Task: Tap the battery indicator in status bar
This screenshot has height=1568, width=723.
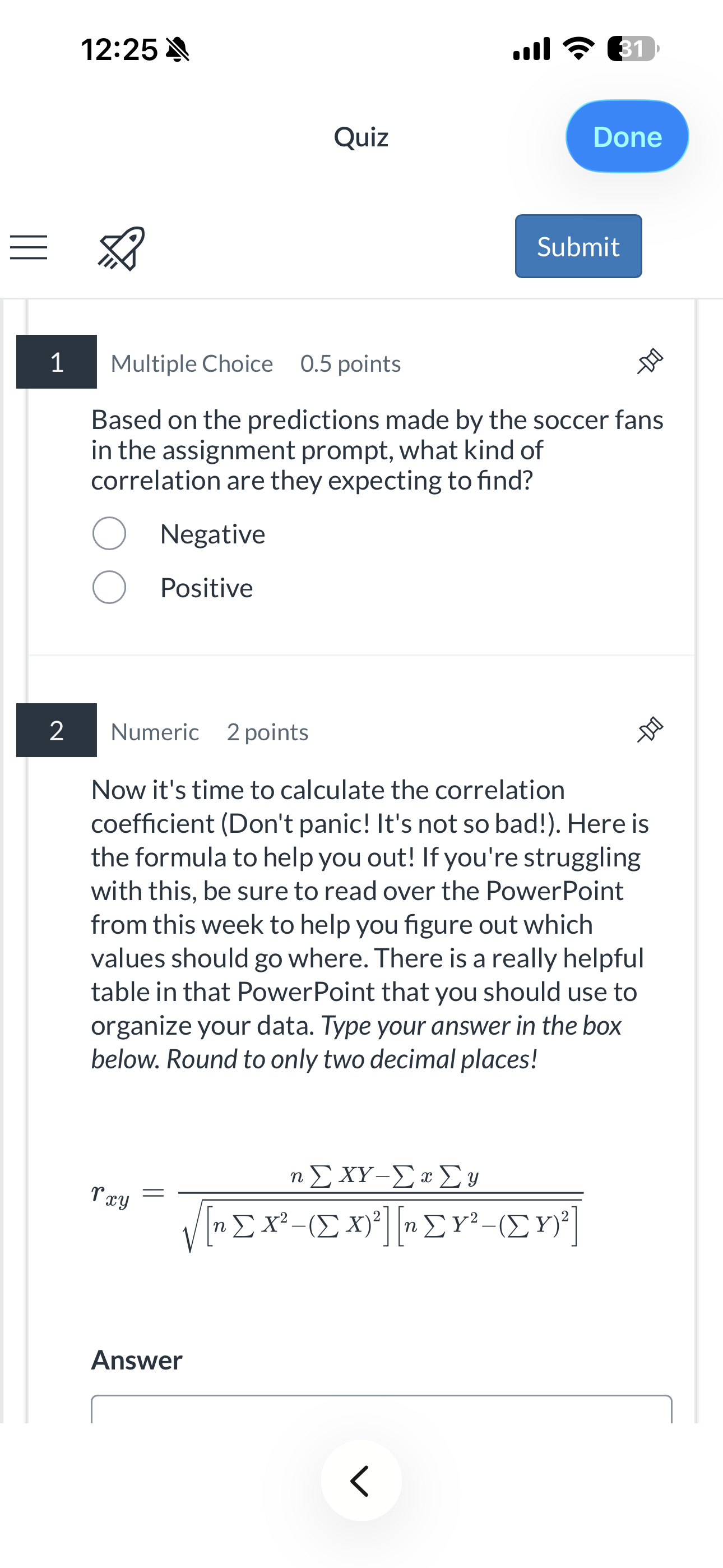Action: pos(633,49)
